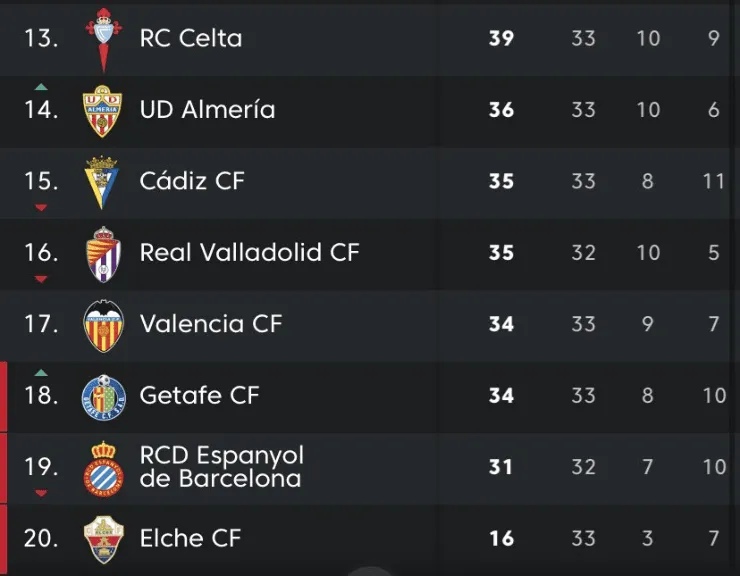Click Elche CF's 16 points value
Screen dimensions: 740x576
click(x=501, y=539)
